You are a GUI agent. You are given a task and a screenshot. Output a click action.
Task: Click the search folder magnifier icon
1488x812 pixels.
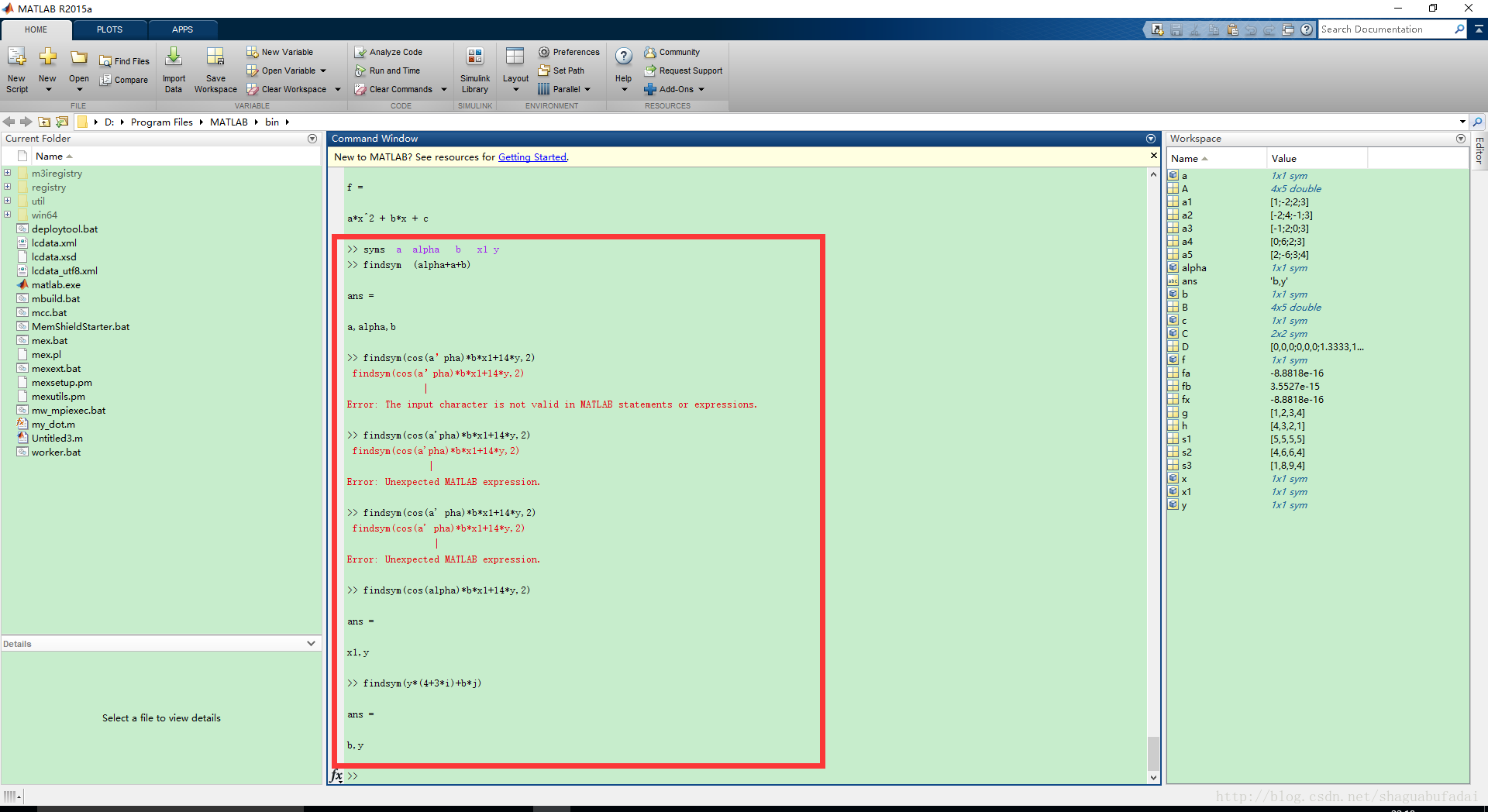click(1478, 122)
